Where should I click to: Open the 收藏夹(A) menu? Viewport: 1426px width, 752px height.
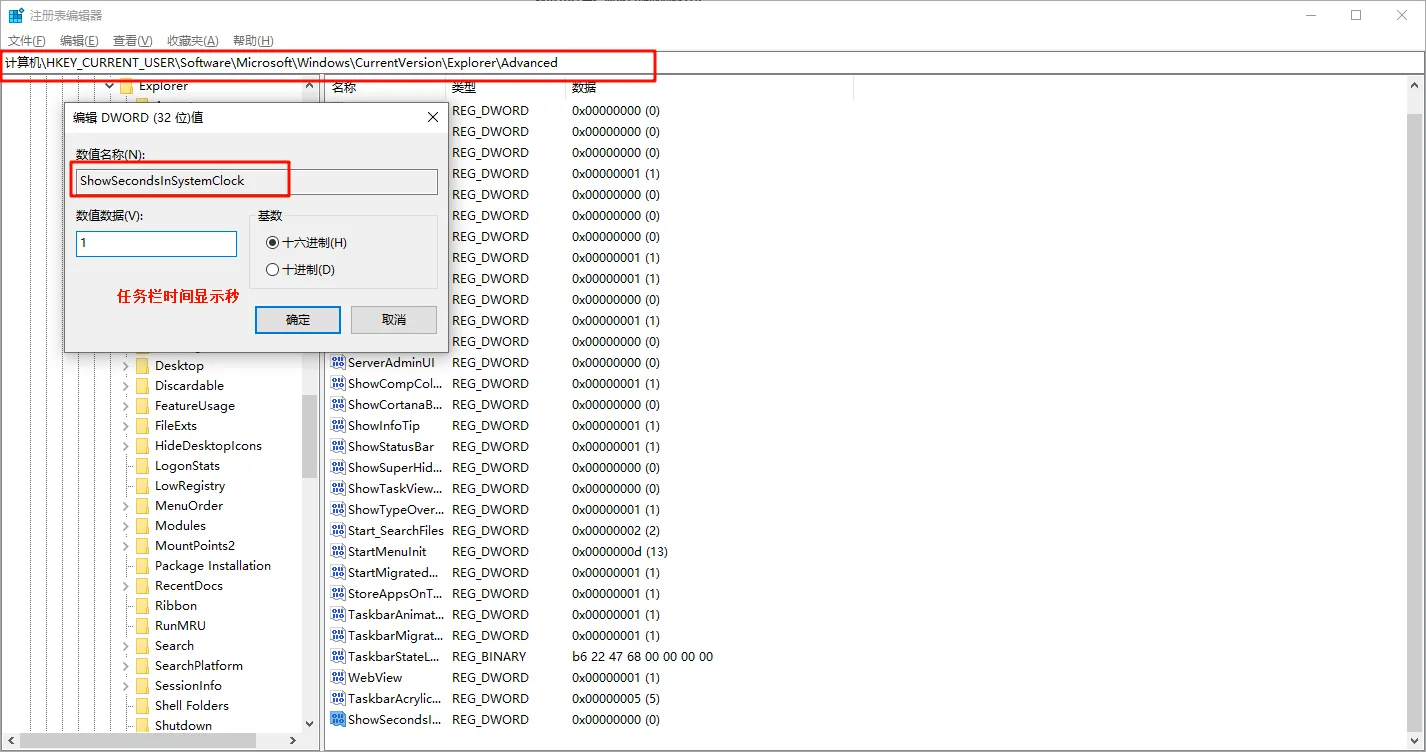click(192, 41)
